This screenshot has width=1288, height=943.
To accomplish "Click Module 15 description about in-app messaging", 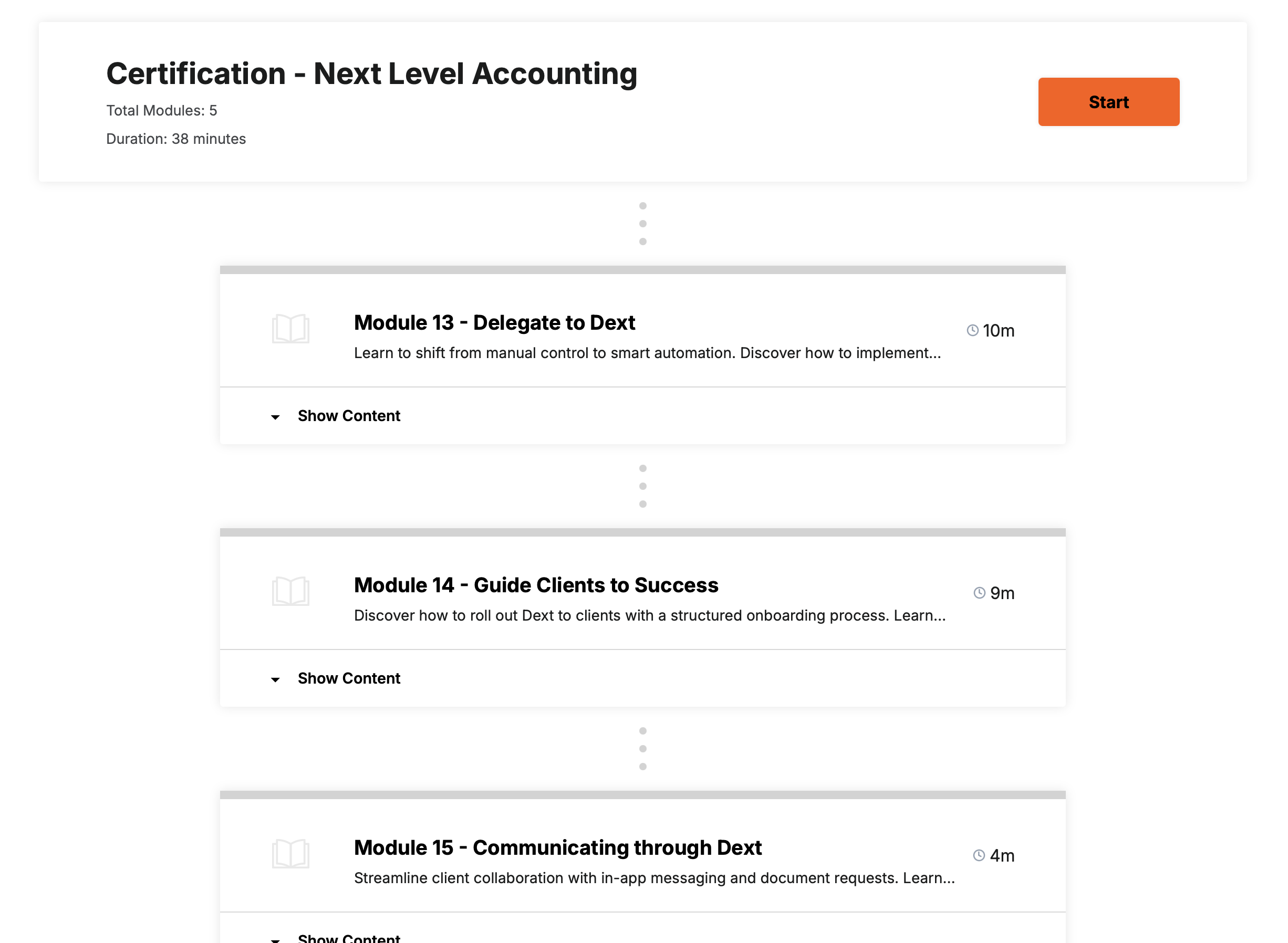I will [655, 878].
